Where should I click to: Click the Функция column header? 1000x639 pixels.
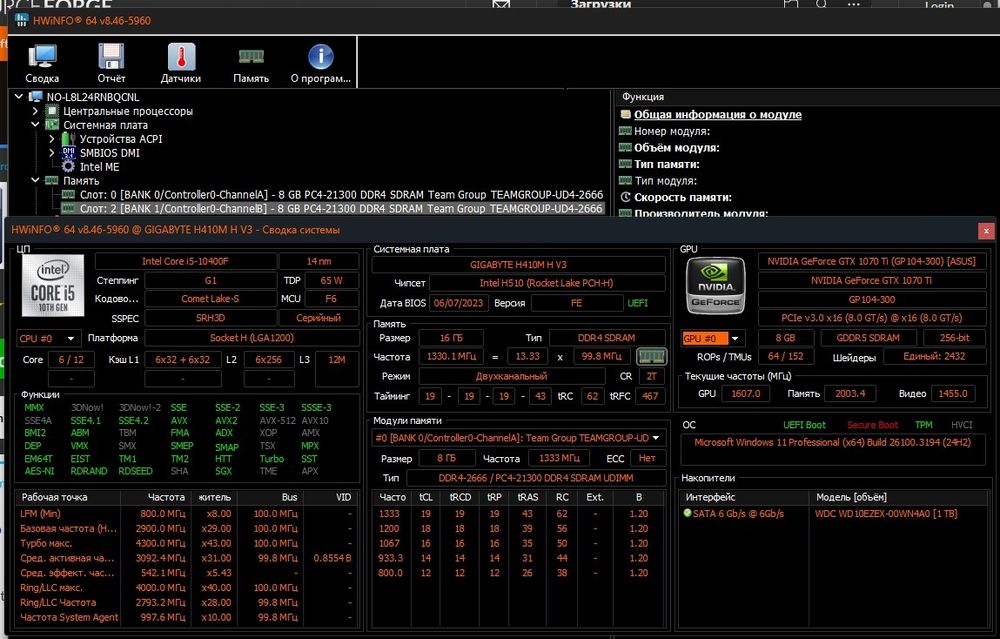(x=643, y=97)
